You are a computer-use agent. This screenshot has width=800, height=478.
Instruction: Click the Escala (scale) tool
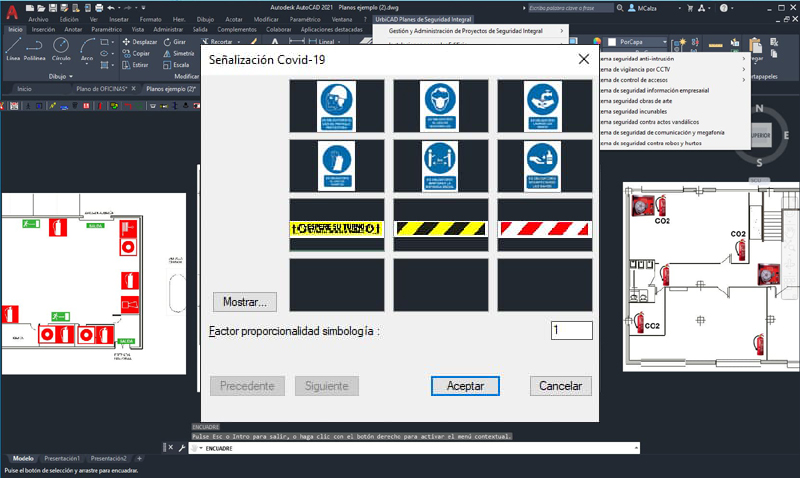(176, 65)
